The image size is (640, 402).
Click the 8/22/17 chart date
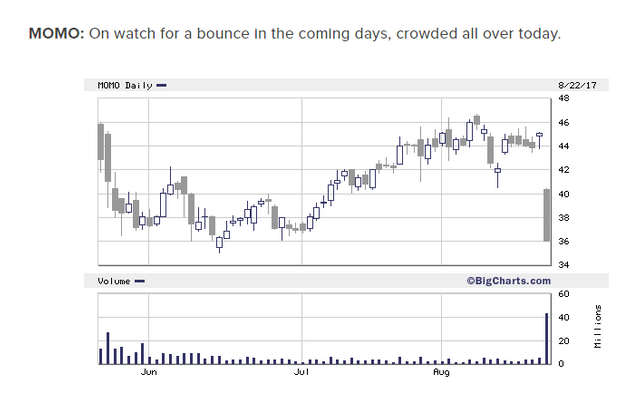(x=577, y=85)
